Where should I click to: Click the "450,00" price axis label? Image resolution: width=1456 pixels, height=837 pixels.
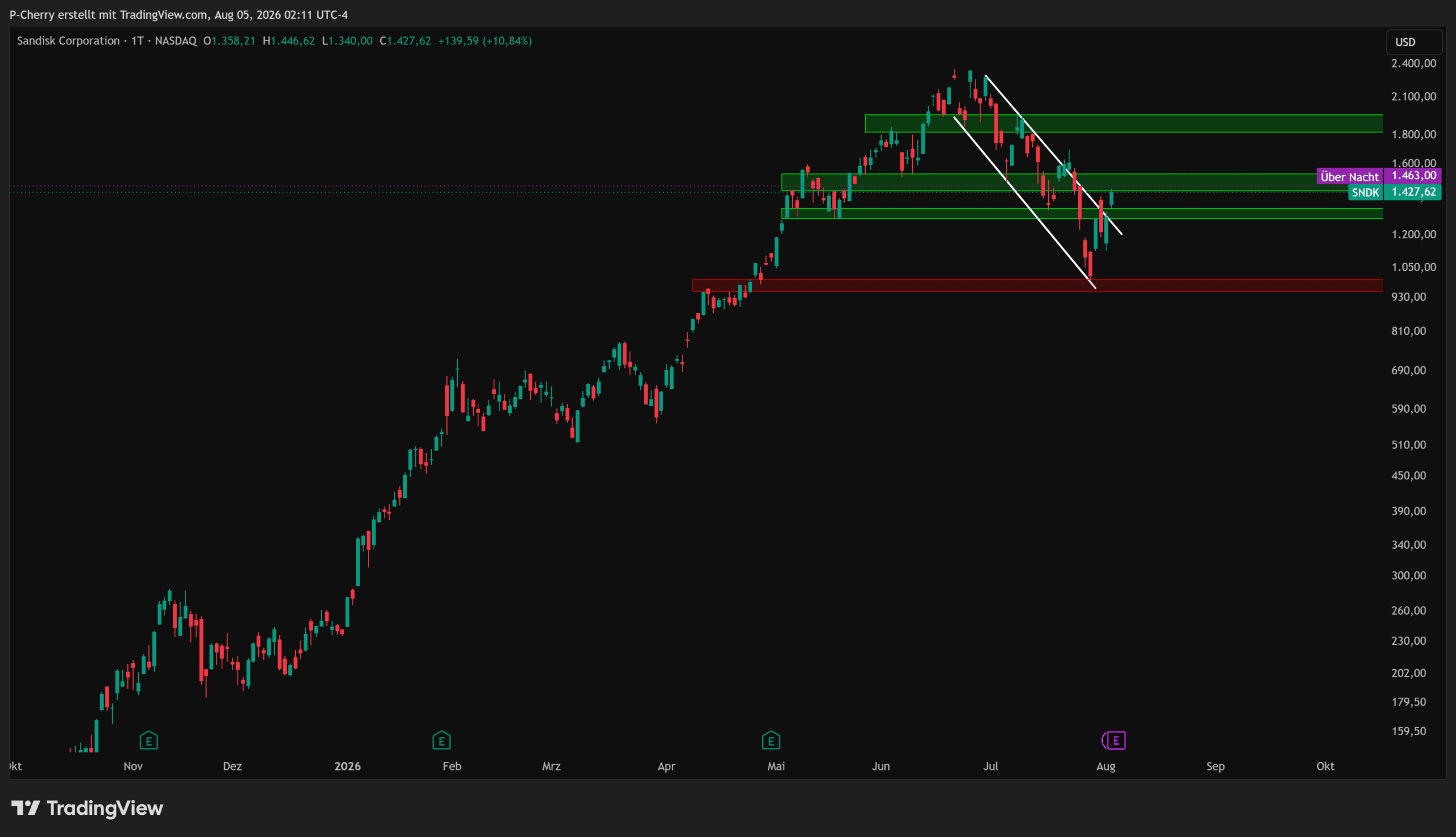[1408, 475]
